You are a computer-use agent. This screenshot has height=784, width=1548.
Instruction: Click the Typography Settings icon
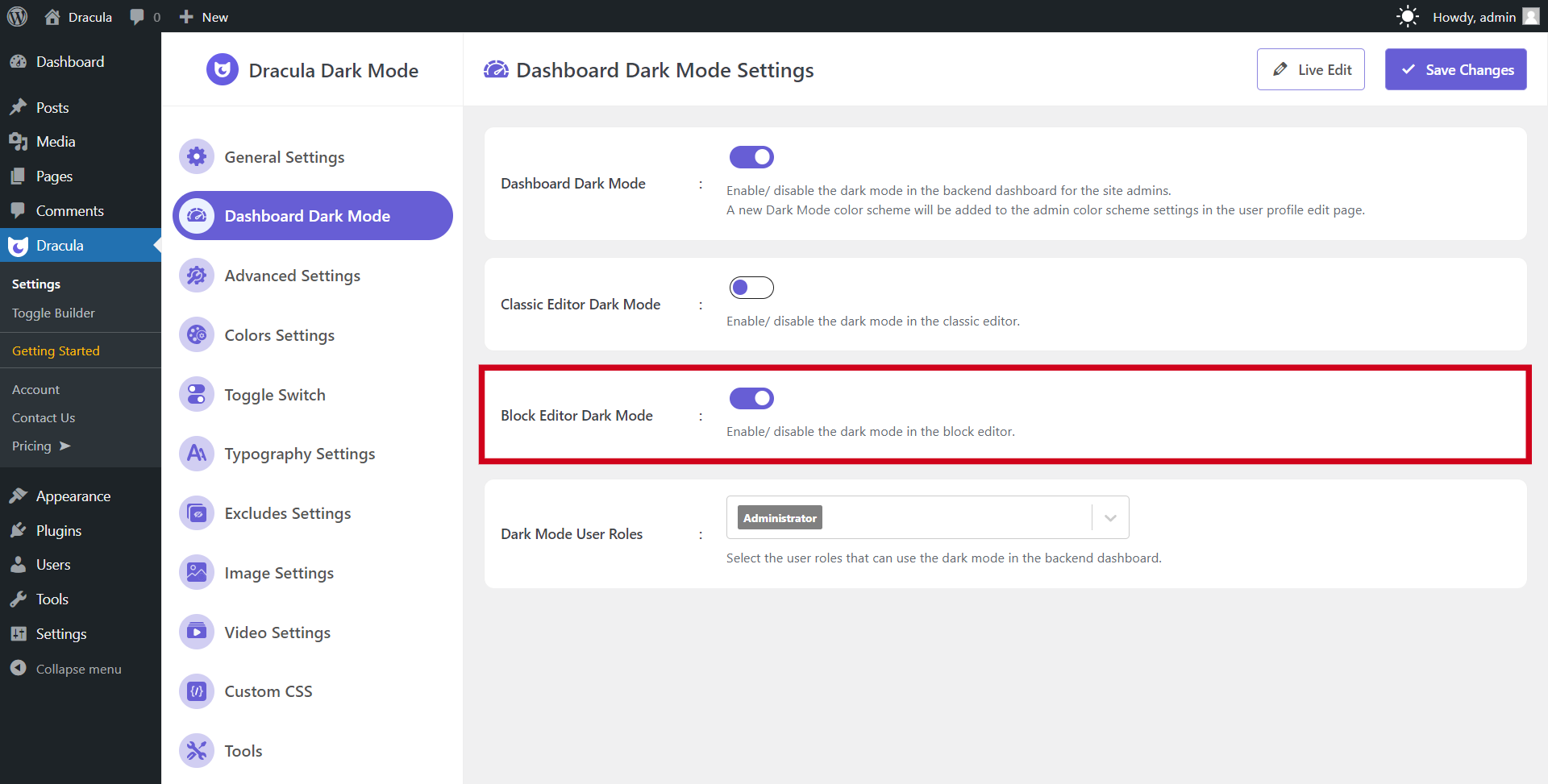pos(197,454)
